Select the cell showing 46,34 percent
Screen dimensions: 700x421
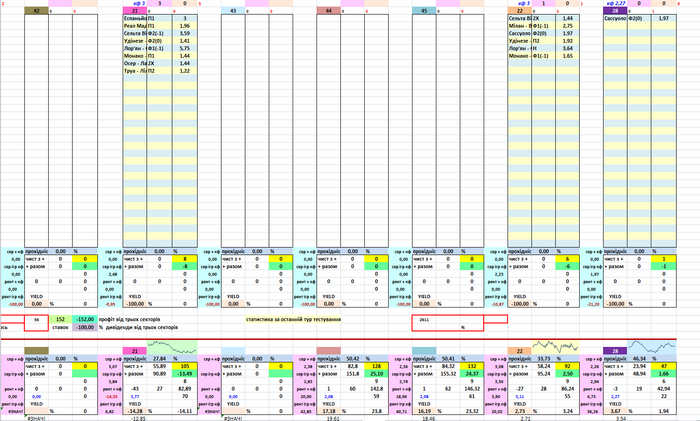tap(639, 358)
